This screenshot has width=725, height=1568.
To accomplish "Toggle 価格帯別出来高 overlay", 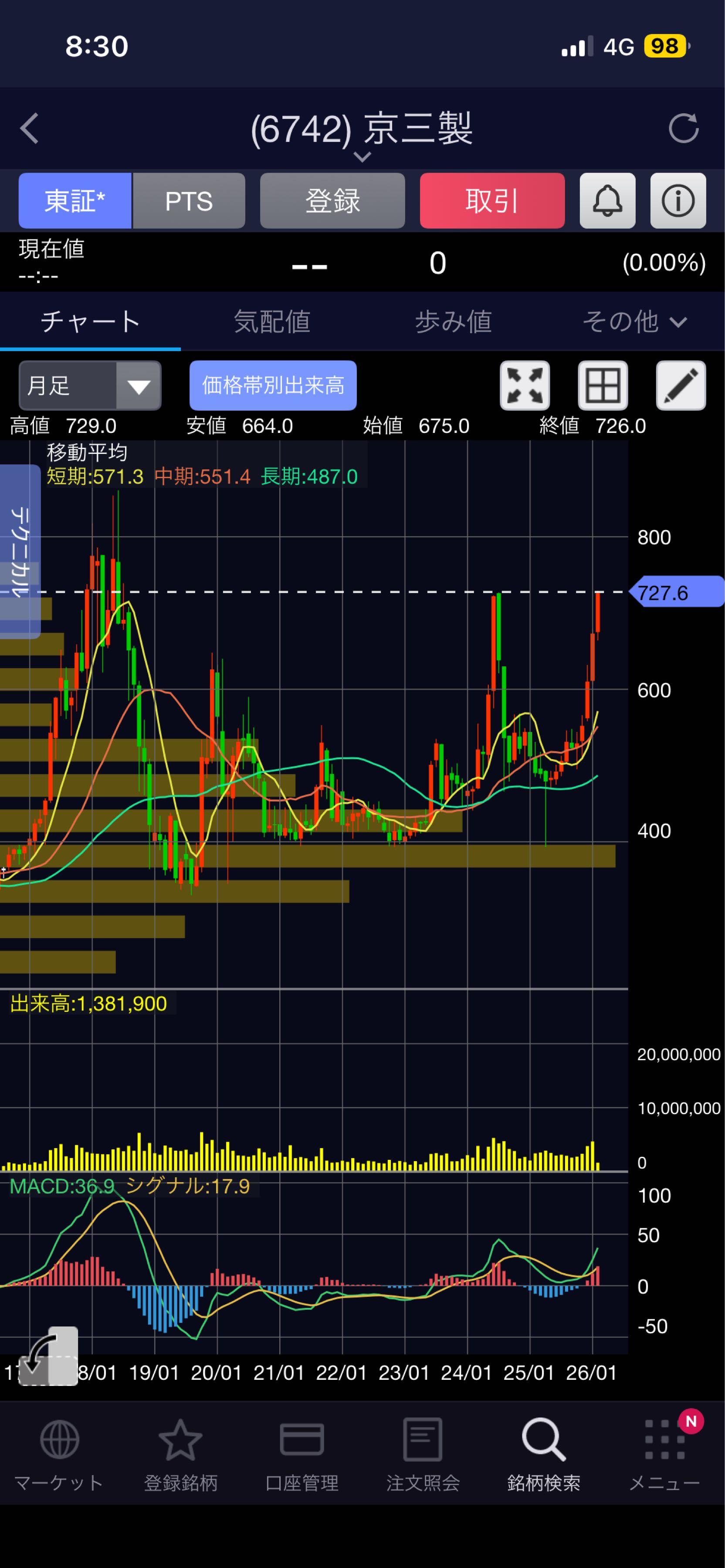I will [x=273, y=385].
